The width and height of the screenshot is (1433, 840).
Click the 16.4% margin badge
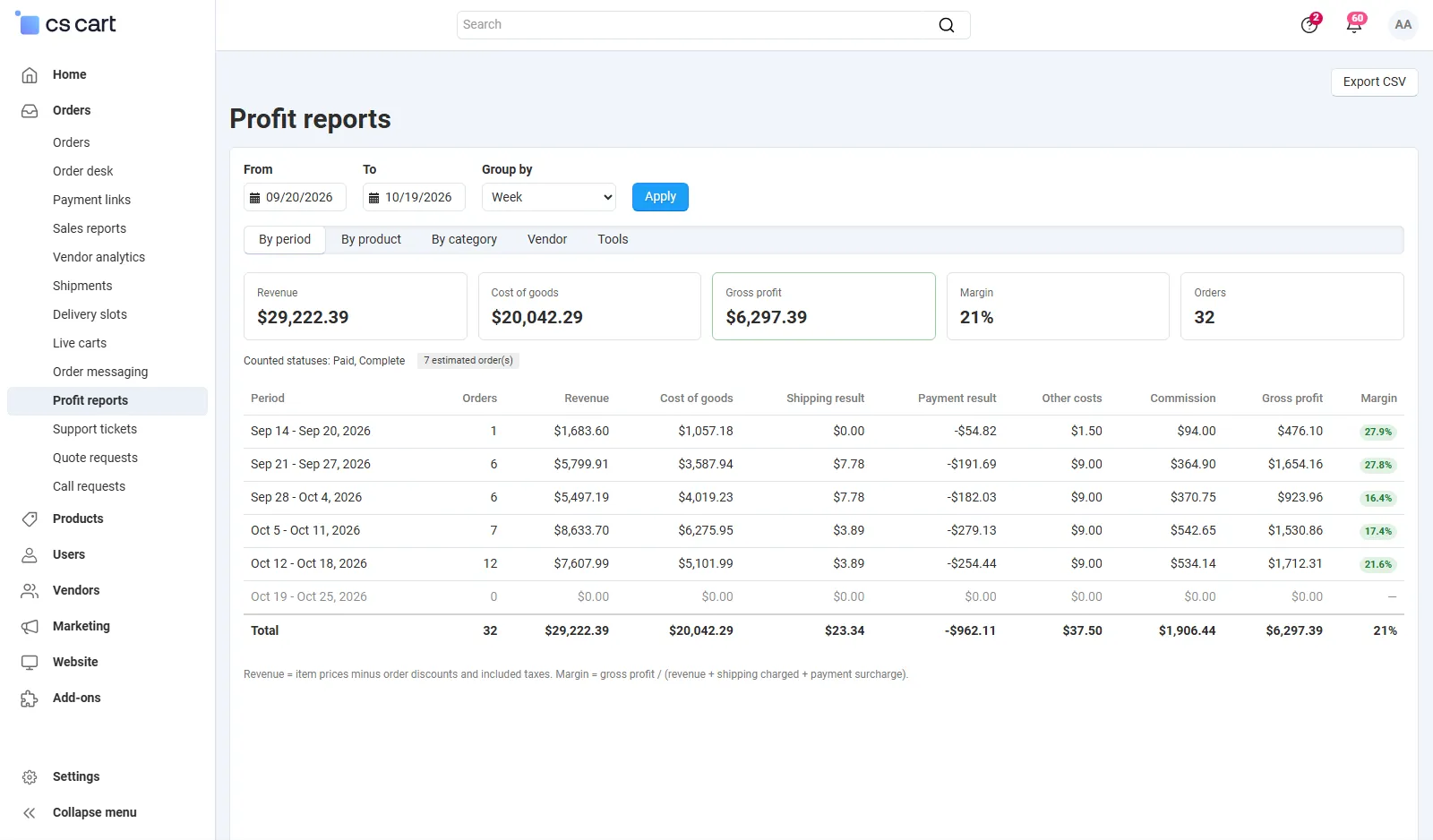pos(1378,498)
